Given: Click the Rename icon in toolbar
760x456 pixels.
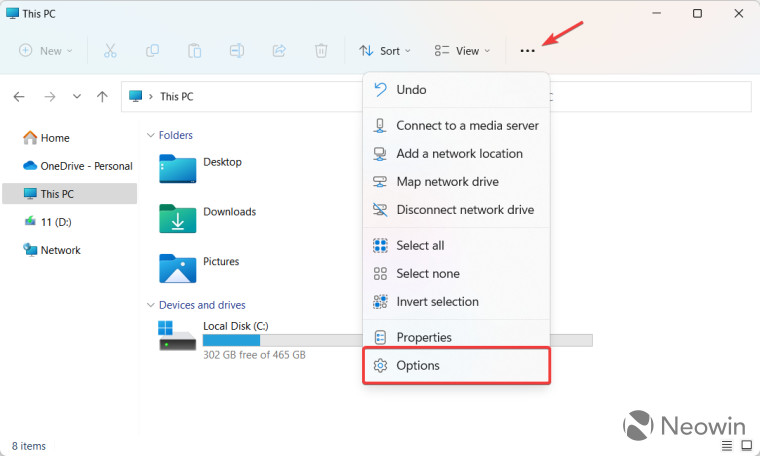Looking at the screenshot, I should coord(237,50).
